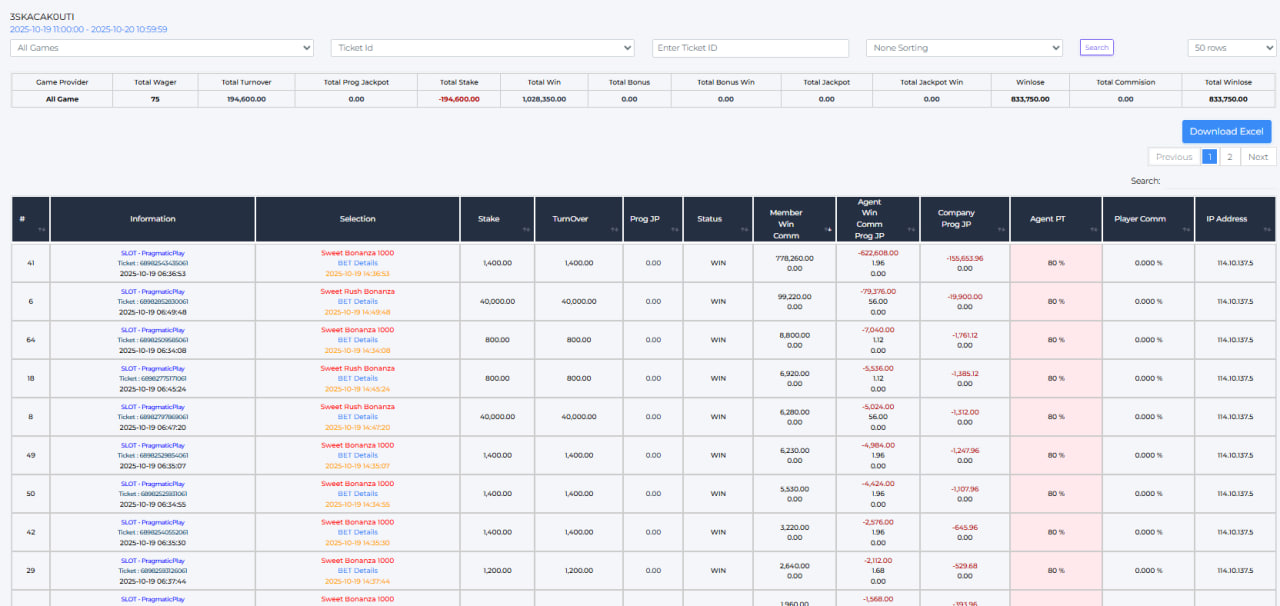Click sort arrows in Prog JP header

point(674,230)
